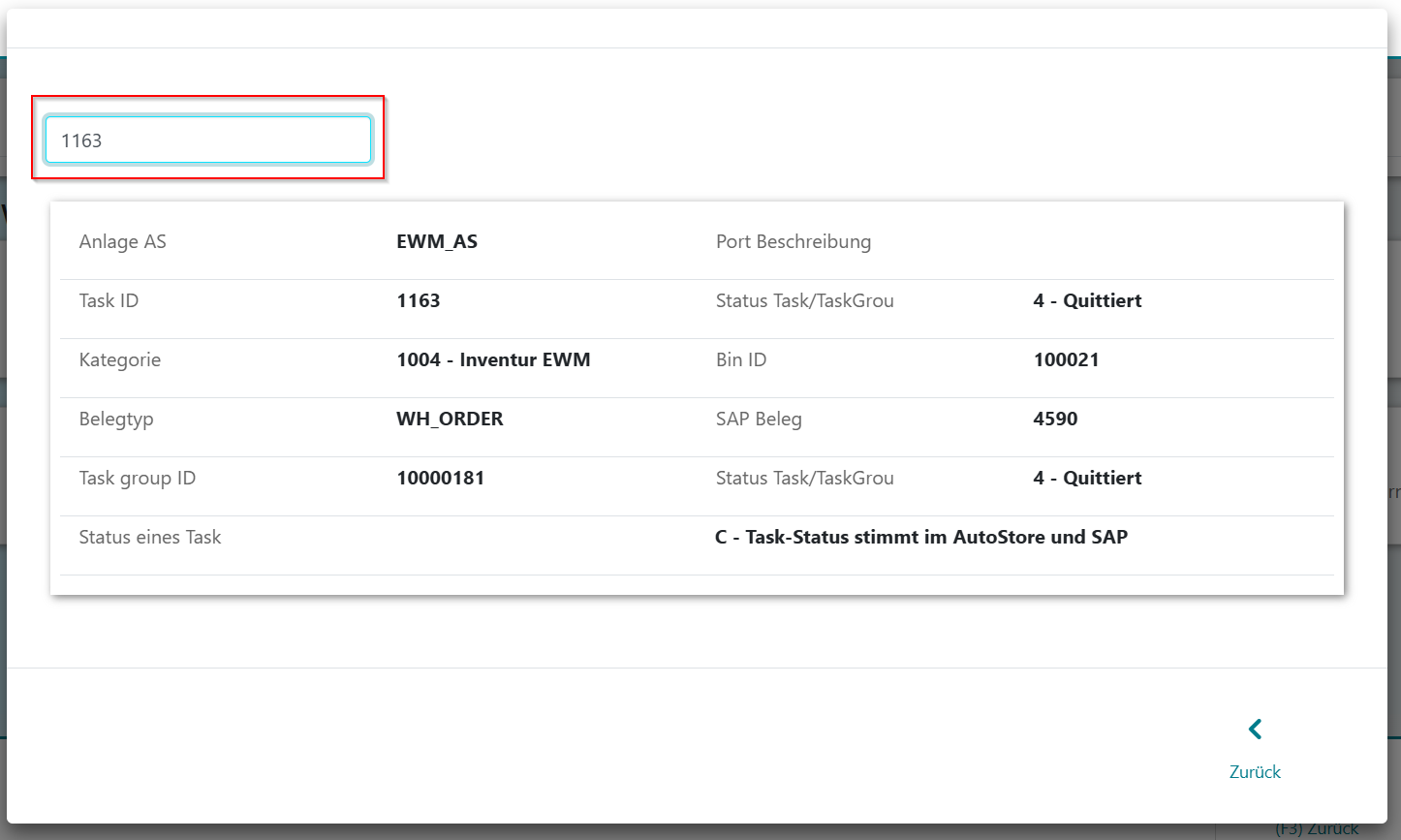
Task: Select the Task group ID value 10000181
Action: tap(440, 479)
